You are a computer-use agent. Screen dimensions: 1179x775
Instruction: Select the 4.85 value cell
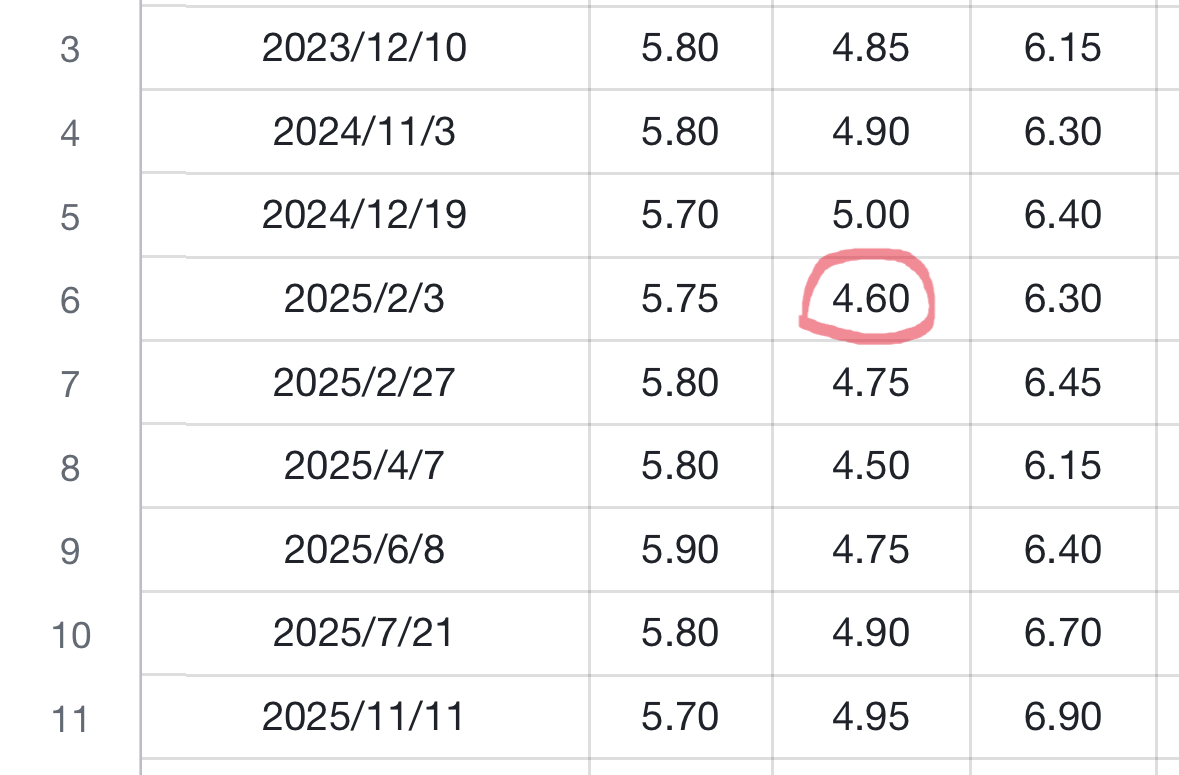click(870, 48)
